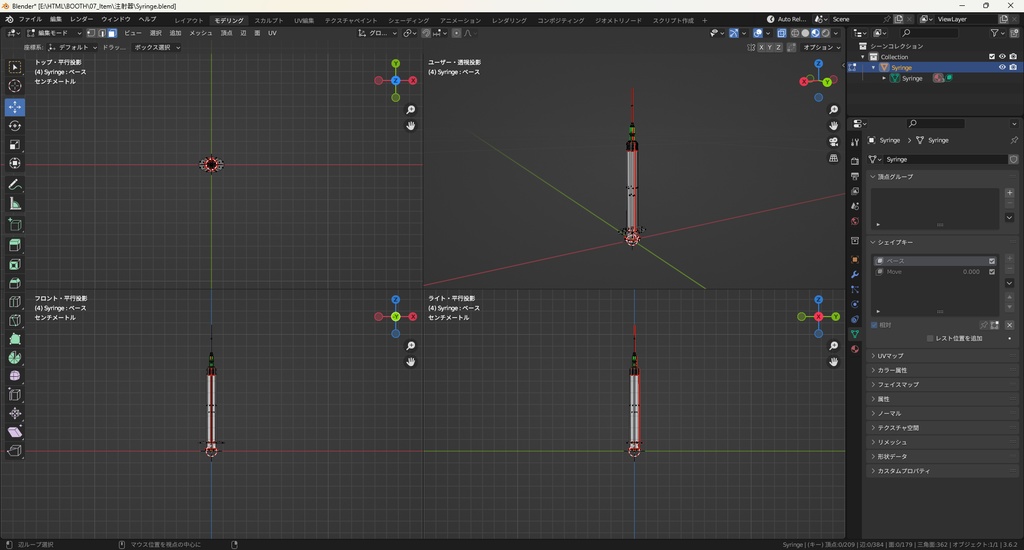Open the ファイル menu
Viewport: 1024px width, 550px height.
click(x=30, y=19)
